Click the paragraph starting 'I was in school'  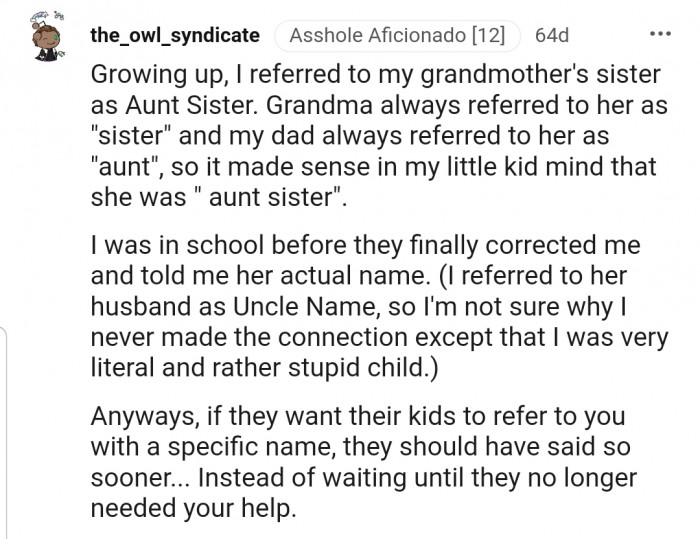coord(379,306)
